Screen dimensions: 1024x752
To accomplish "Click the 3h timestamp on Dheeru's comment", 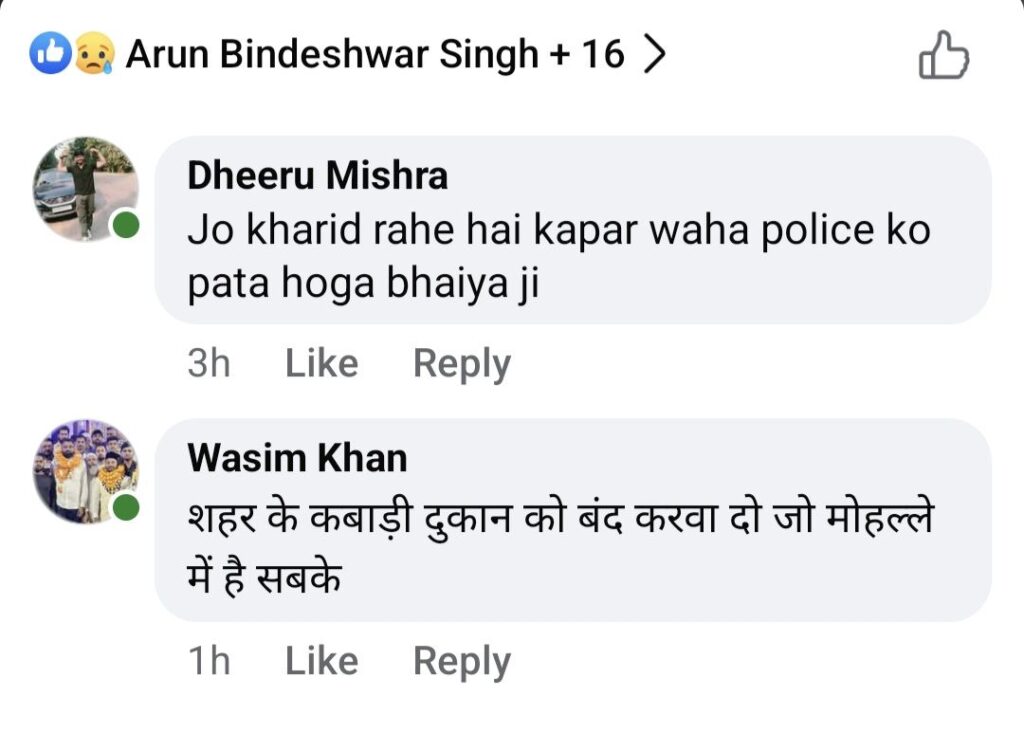I will click(208, 364).
